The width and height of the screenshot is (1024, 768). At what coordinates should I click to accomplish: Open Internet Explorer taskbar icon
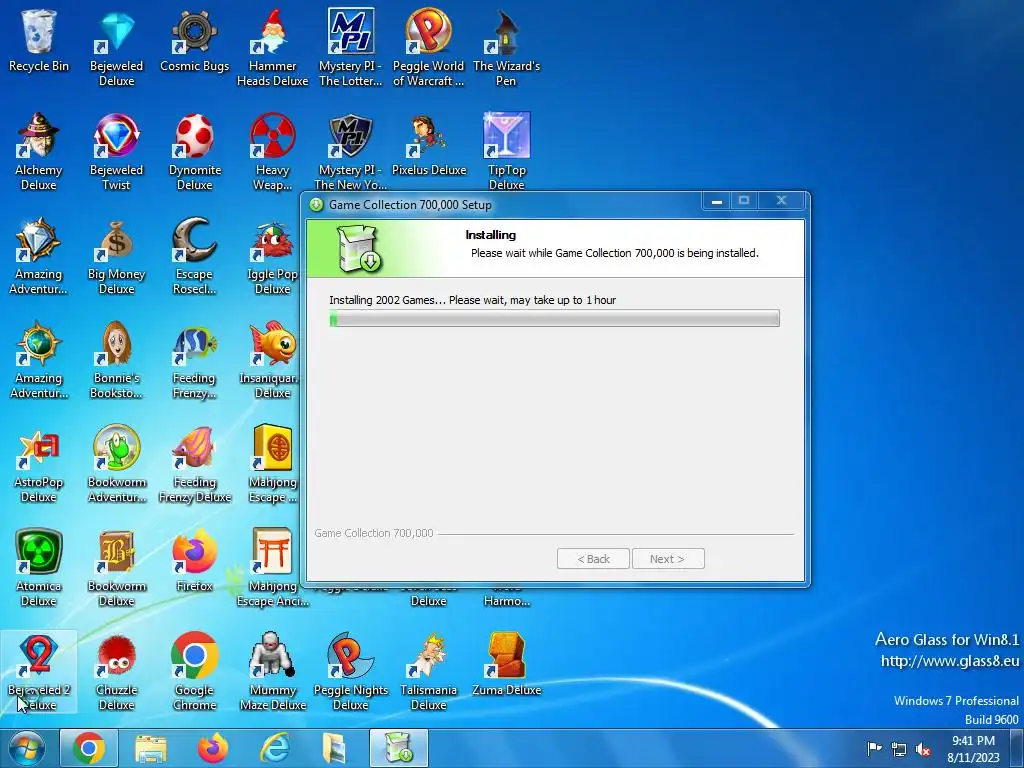coord(274,748)
